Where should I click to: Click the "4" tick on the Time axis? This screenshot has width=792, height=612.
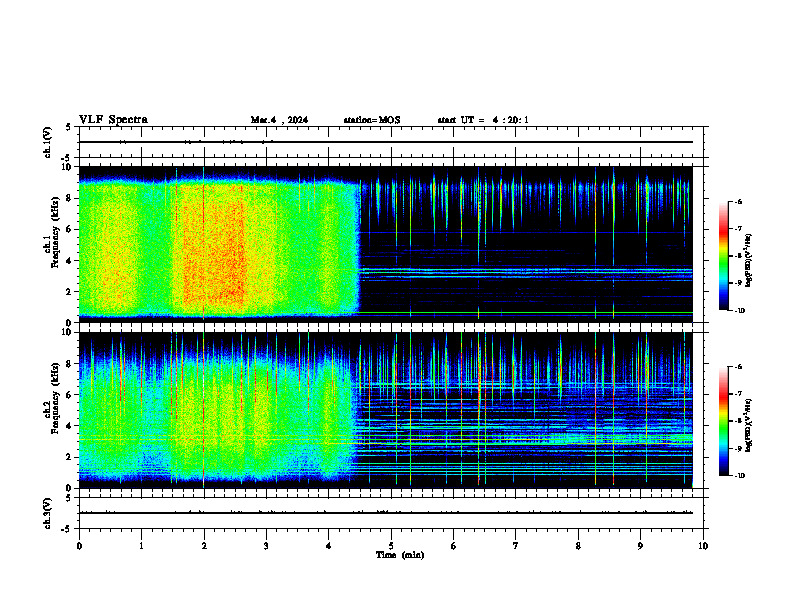click(329, 546)
